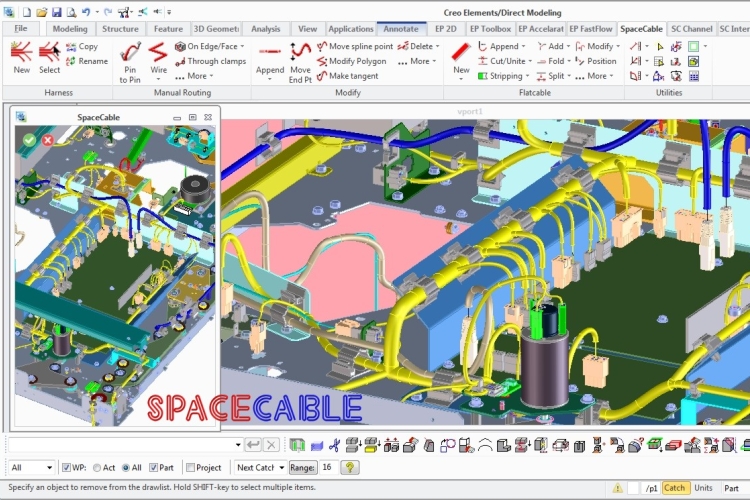
Task: Click the Open folder icon
Action: (42, 12)
